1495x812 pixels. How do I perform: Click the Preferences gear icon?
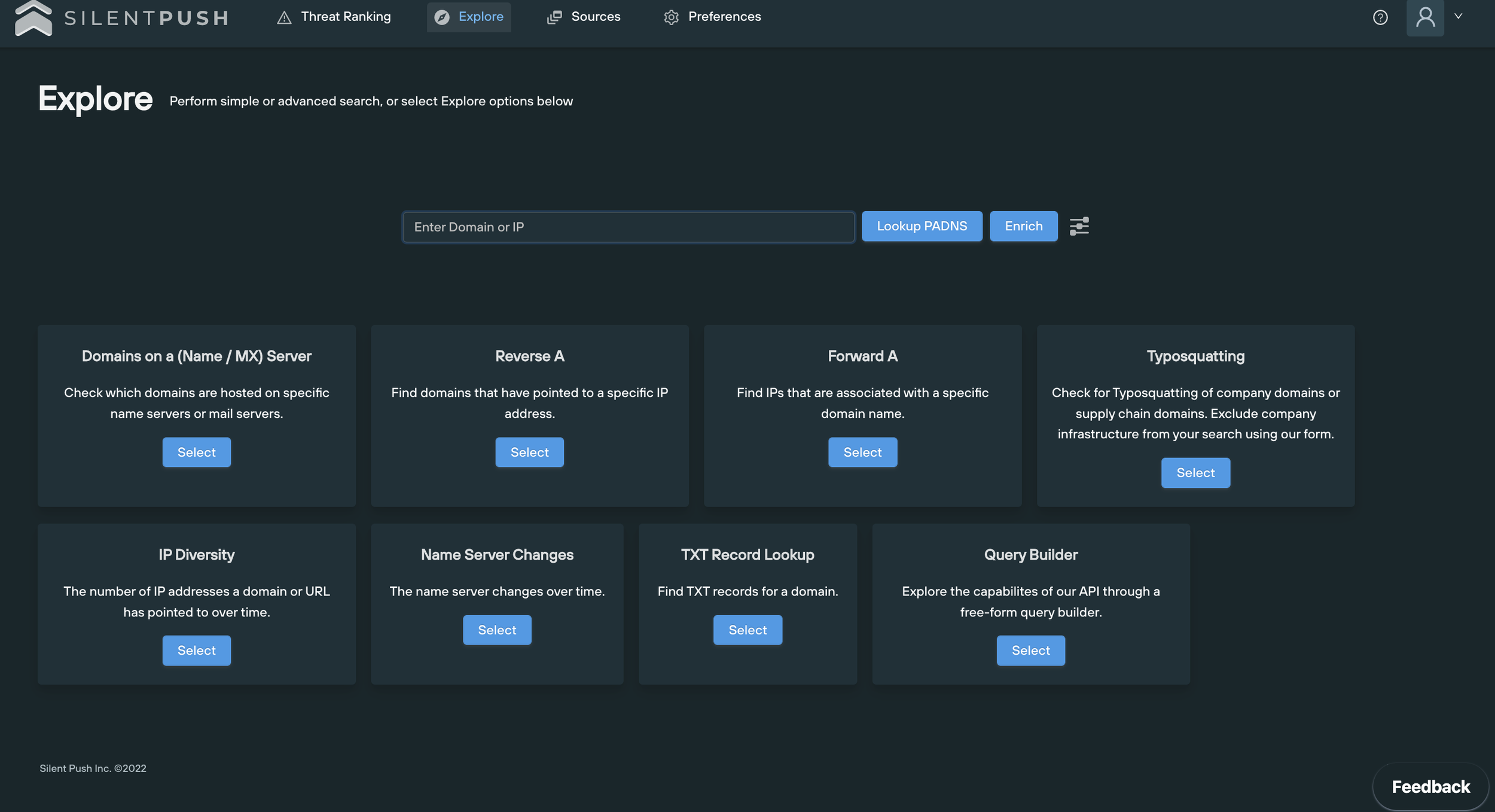[x=672, y=17]
